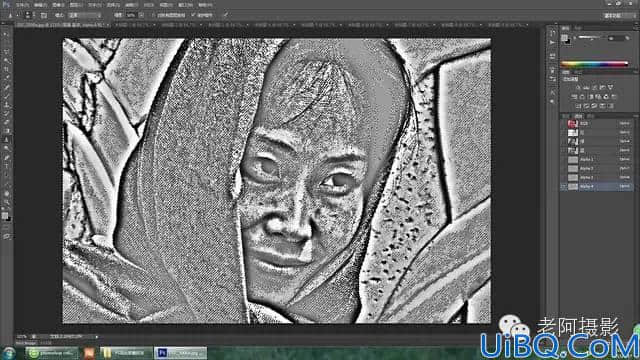Switch to the Layers panel tab
The width and height of the screenshot is (640, 360).
pos(566,116)
